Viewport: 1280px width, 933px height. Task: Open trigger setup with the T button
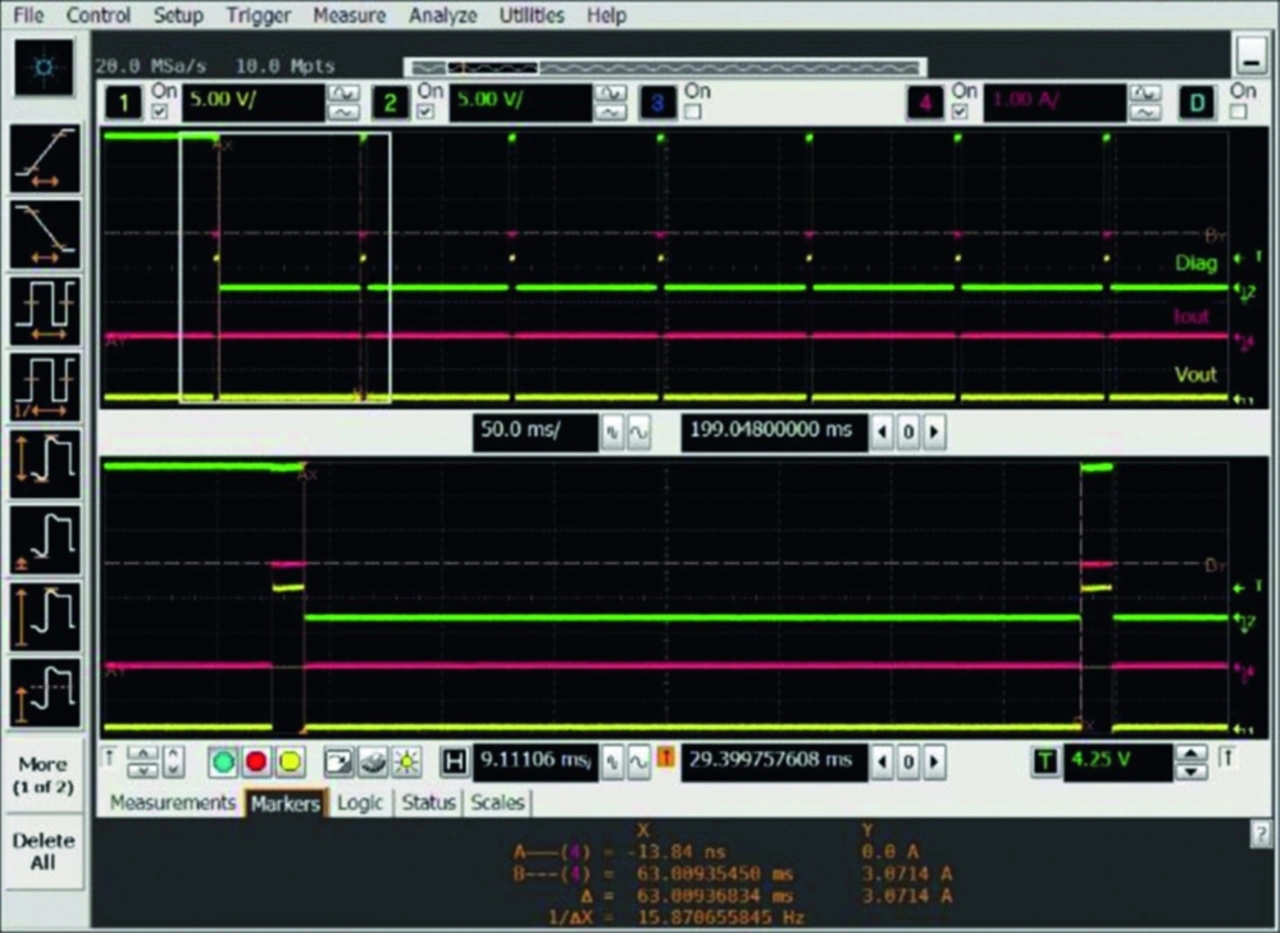click(x=1045, y=762)
